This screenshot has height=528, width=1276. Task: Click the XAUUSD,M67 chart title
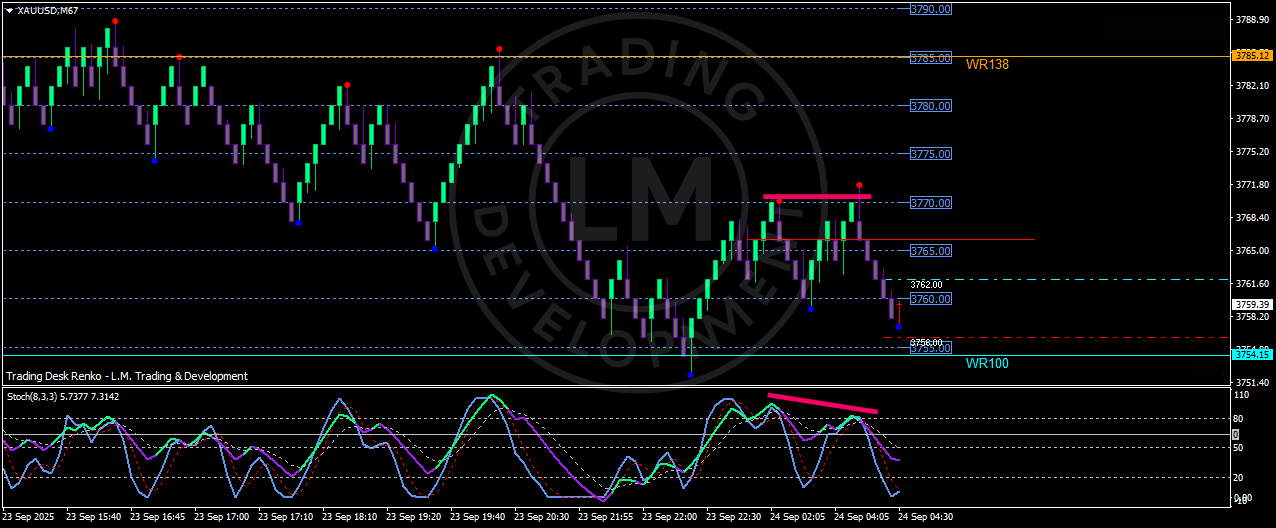tap(48, 10)
